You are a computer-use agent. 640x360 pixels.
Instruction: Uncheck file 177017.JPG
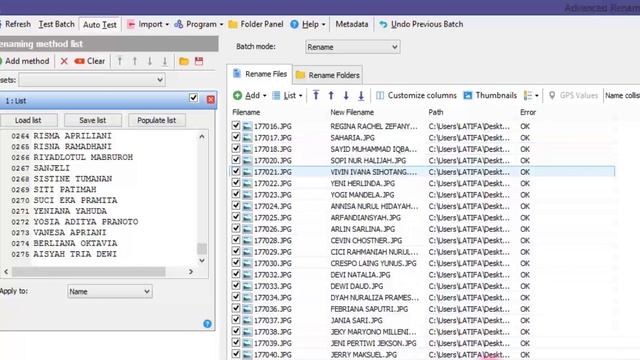236,137
